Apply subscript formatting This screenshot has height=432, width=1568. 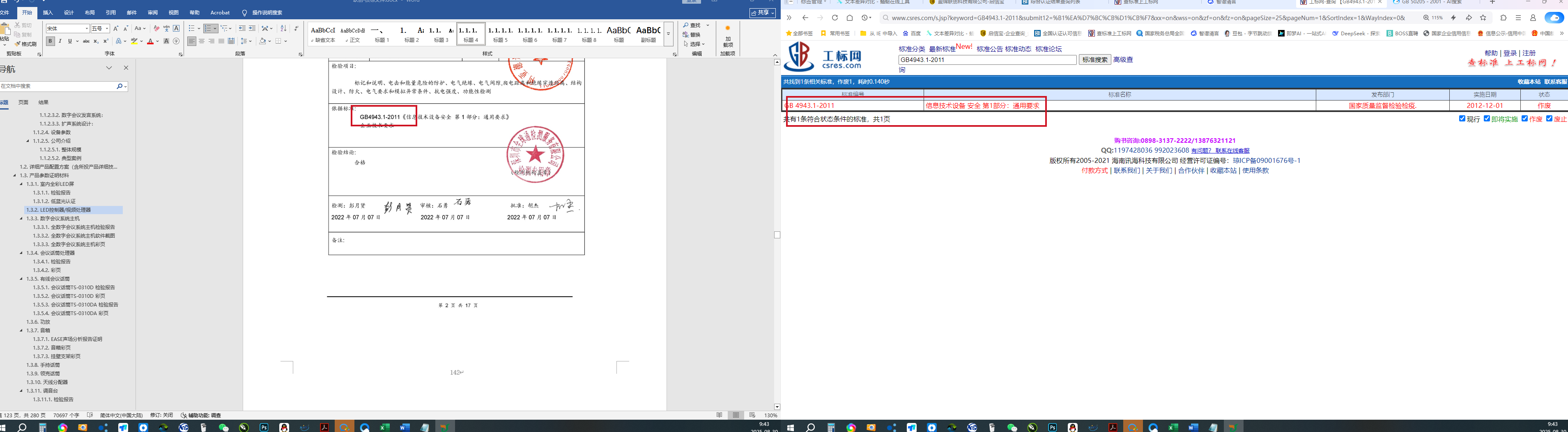tap(96, 41)
